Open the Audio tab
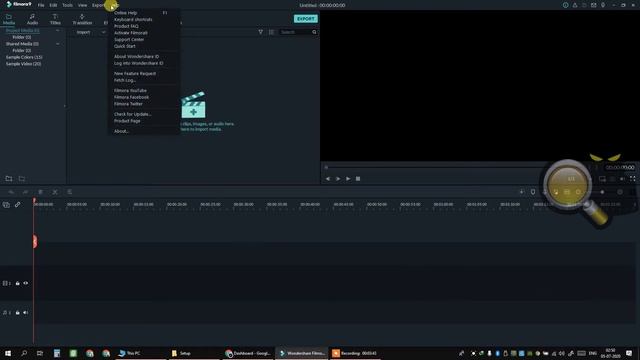Image resolution: width=640 pixels, height=360 pixels. (32, 19)
